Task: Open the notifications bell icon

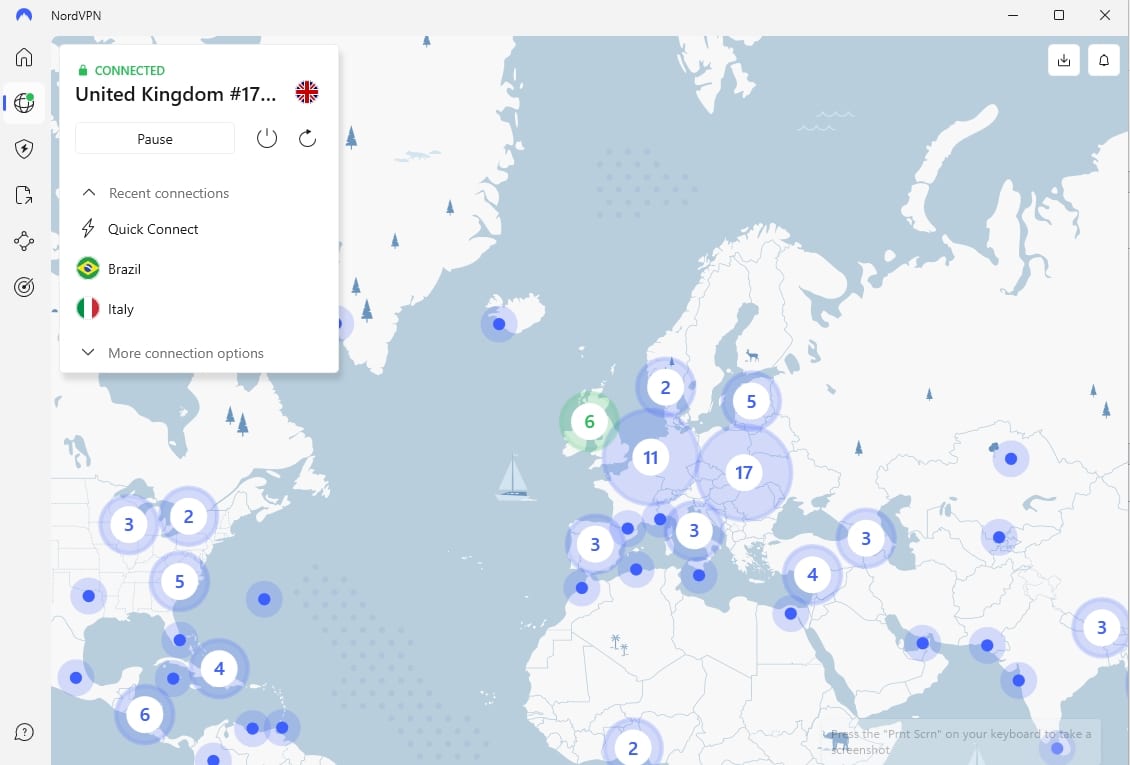Action: click(1103, 60)
